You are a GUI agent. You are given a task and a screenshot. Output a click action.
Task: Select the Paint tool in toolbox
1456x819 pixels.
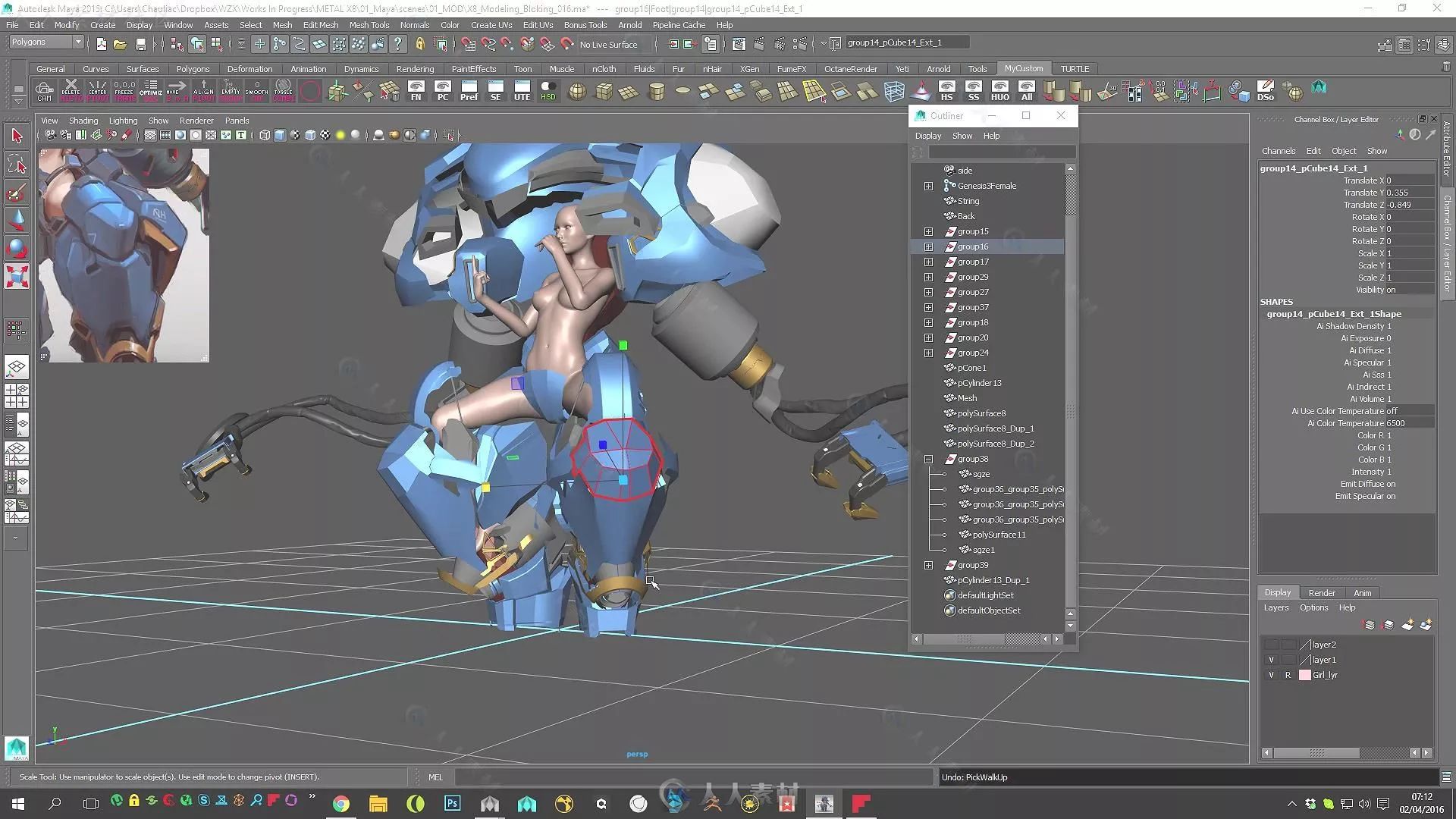(x=17, y=193)
